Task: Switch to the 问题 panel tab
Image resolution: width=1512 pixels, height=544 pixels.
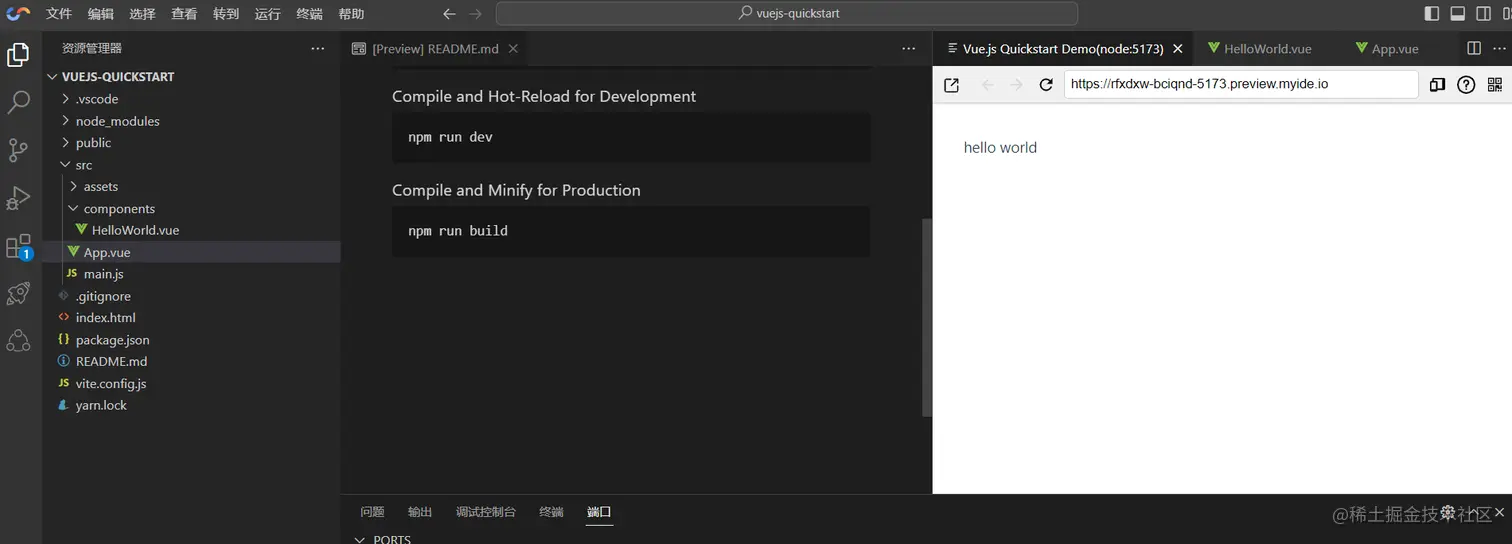Action: 372,512
